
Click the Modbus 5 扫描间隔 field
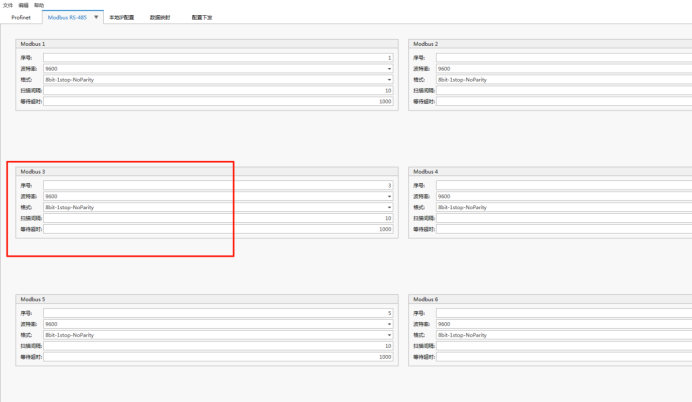tap(218, 346)
